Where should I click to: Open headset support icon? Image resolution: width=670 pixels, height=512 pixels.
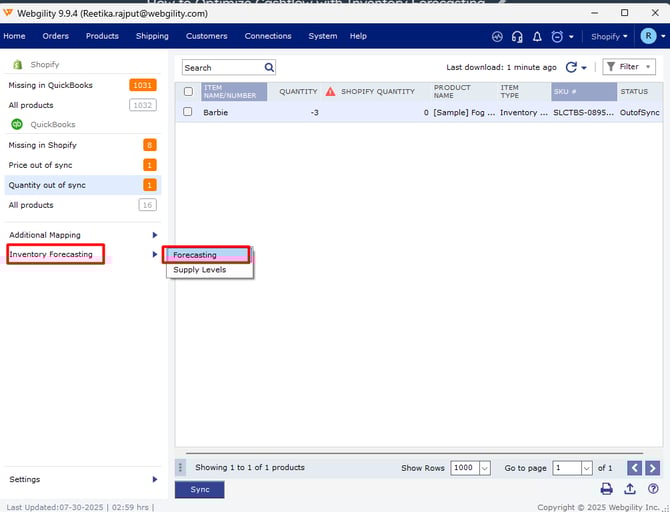tap(517, 37)
